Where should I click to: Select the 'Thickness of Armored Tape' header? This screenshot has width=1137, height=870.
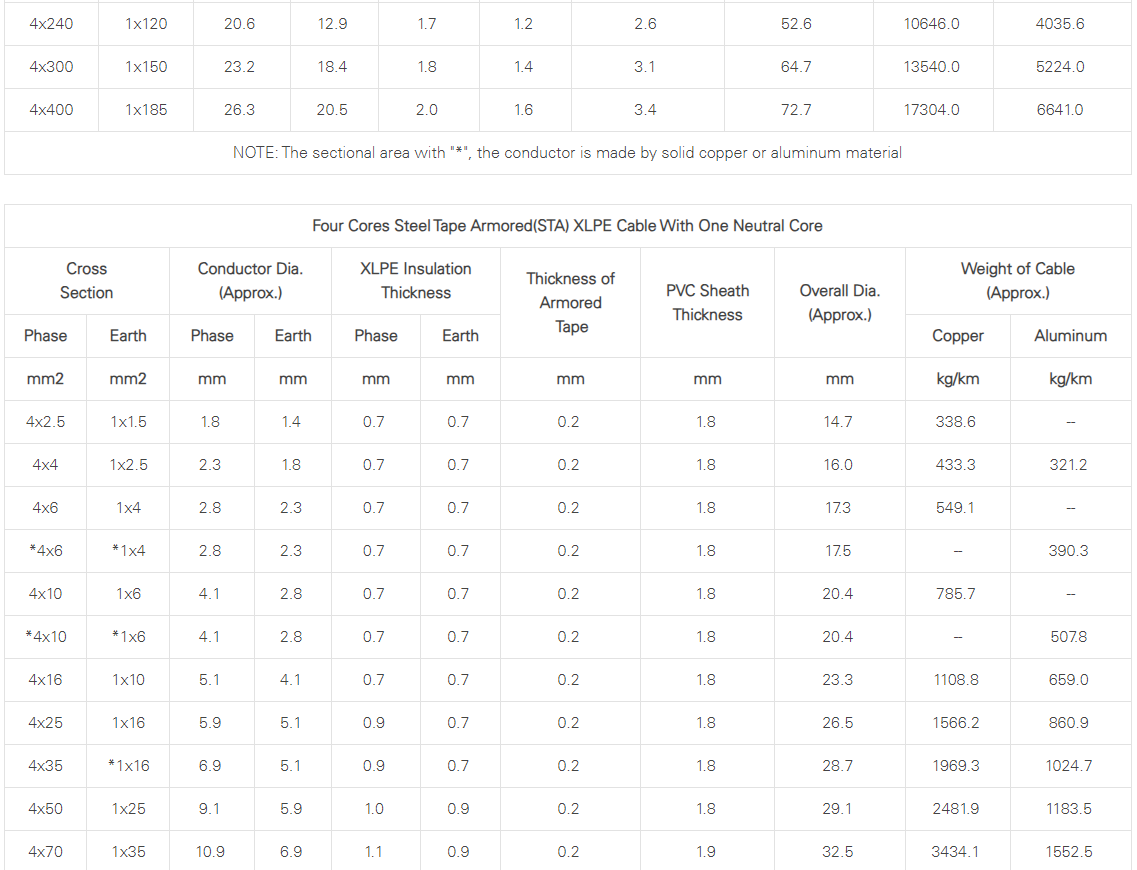tap(571, 302)
